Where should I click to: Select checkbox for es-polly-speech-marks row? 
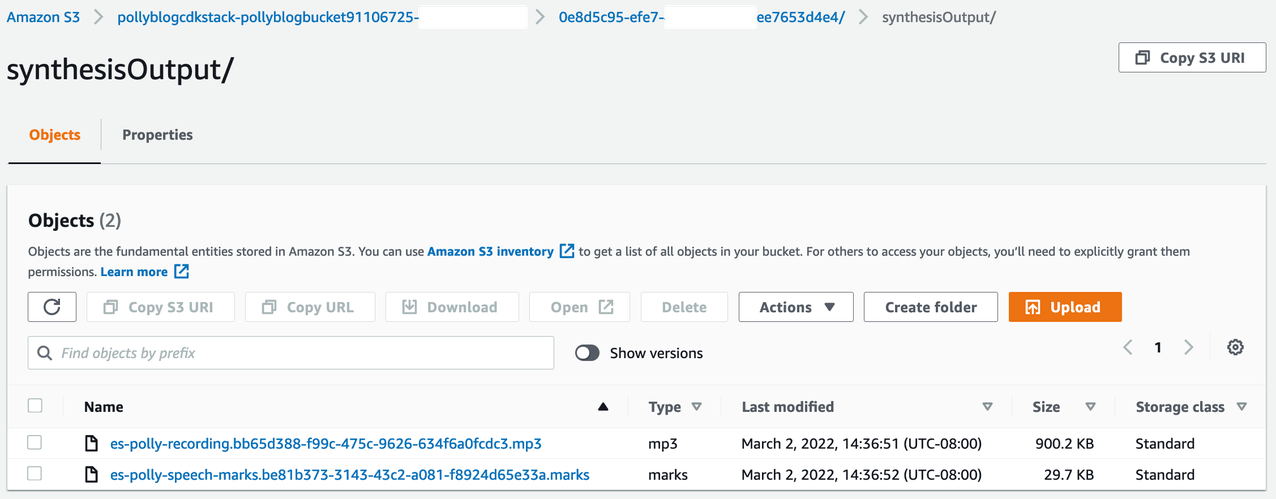click(x=35, y=473)
